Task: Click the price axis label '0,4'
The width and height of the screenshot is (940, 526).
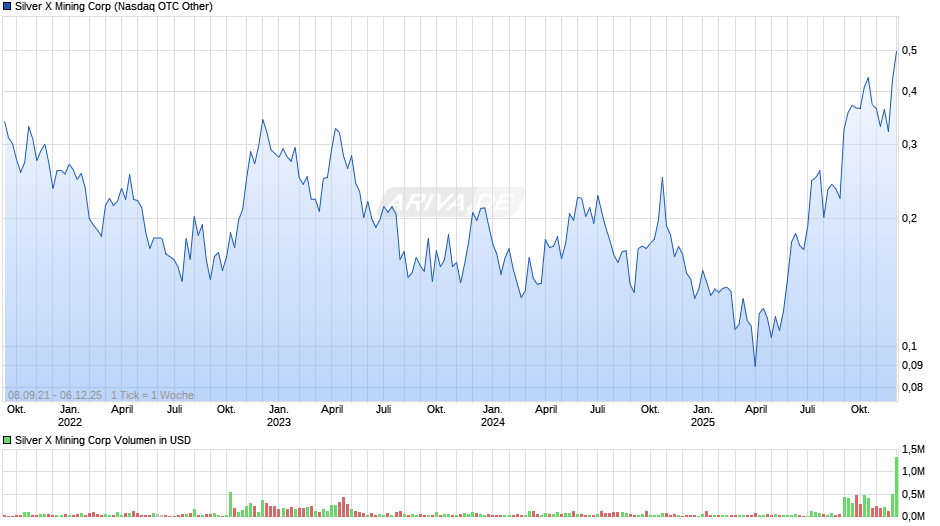Action: [909, 91]
